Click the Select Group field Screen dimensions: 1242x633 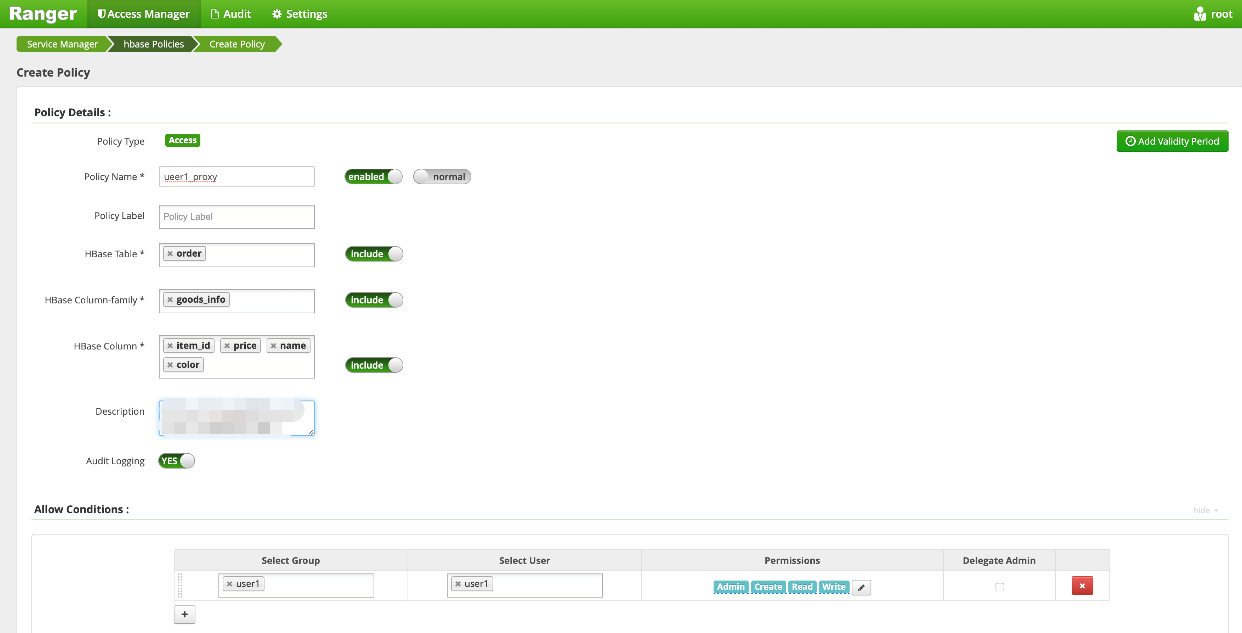pos(296,585)
